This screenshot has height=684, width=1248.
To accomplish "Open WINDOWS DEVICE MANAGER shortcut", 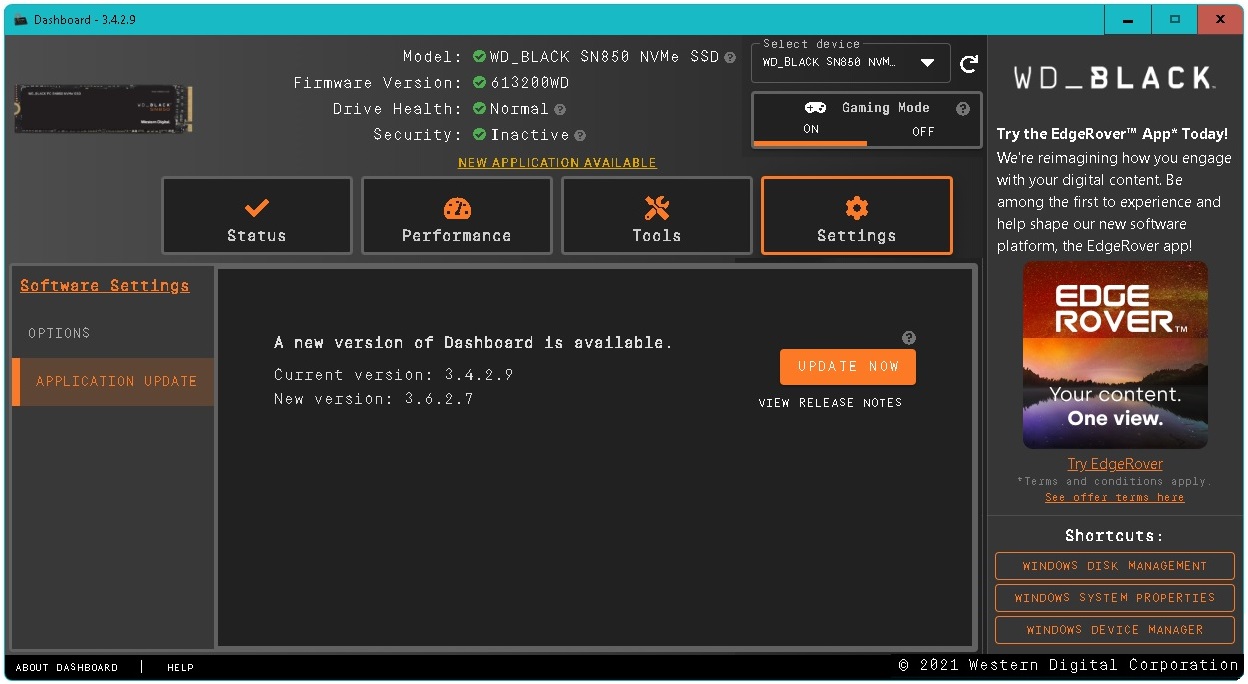I will [x=1115, y=630].
